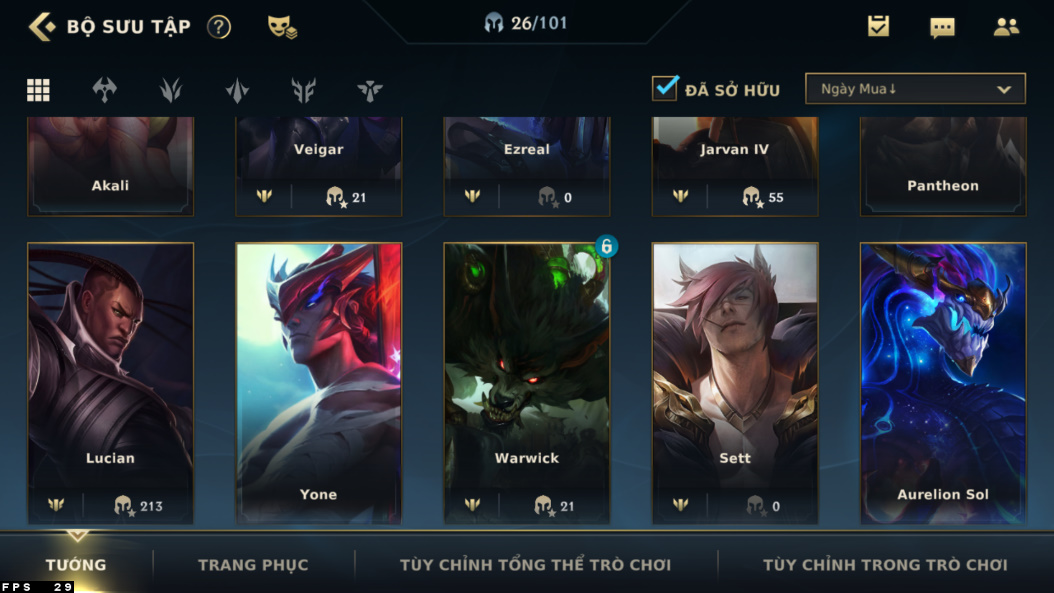1054x593 pixels.
Task: Expand the Ngày Mua sort dropdown
Action: click(915, 89)
